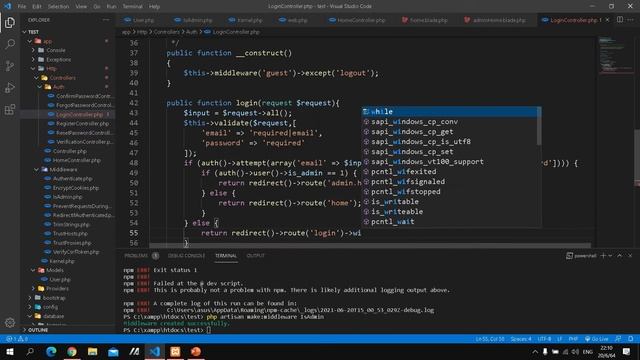Open IsAdmin.php in Middleware folder
Viewport: 640px width, 360px height.
[x=68, y=197]
